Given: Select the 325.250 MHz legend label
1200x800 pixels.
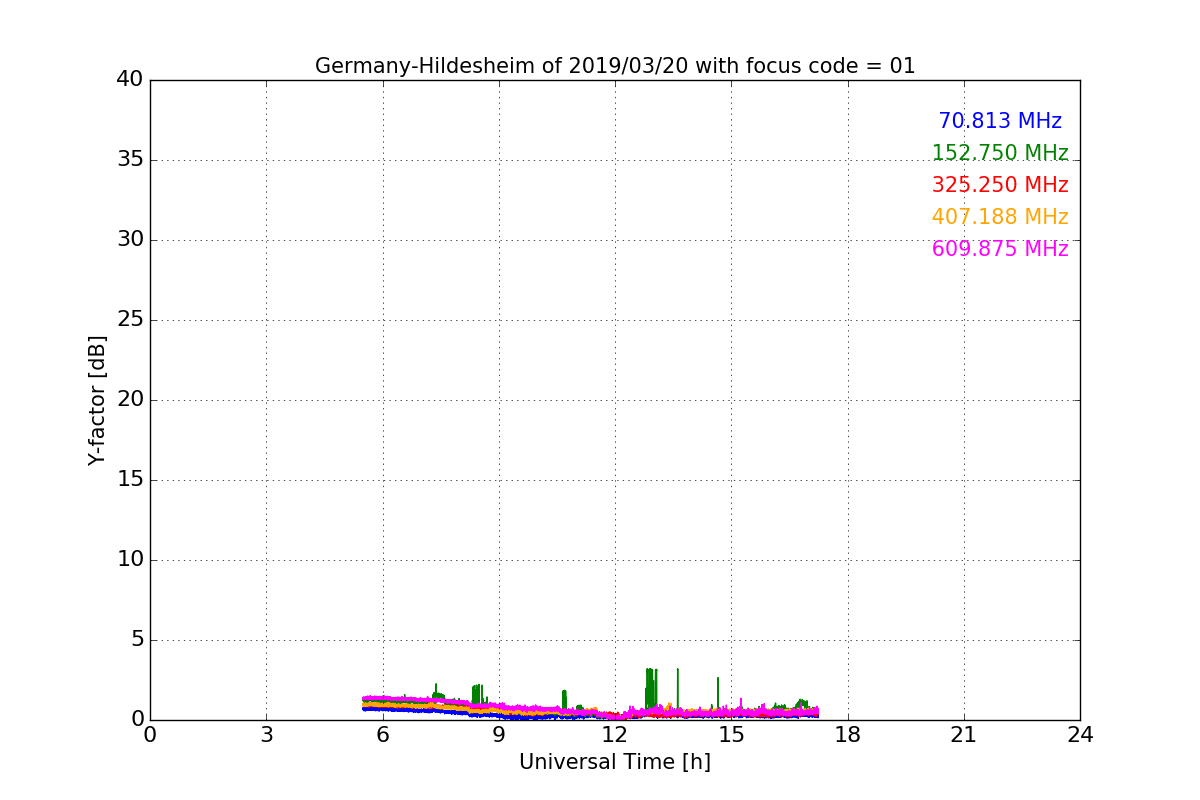Looking at the screenshot, I should point(1000,185).
